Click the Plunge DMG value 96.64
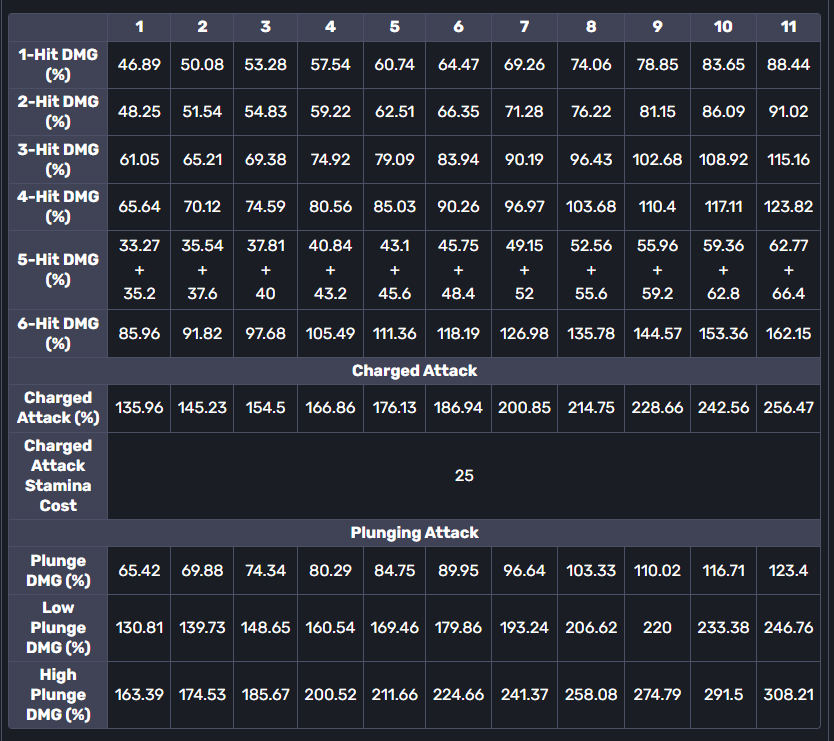This screenshot has width=834, height=741. click(x=524, y=570)
